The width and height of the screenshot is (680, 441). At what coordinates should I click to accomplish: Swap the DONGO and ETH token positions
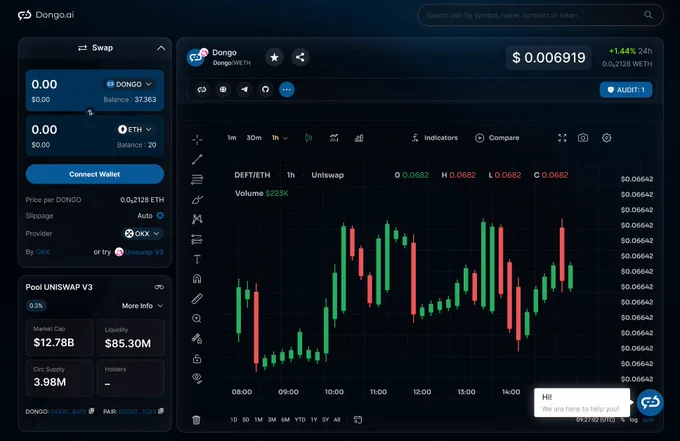[x=90, y=112]
